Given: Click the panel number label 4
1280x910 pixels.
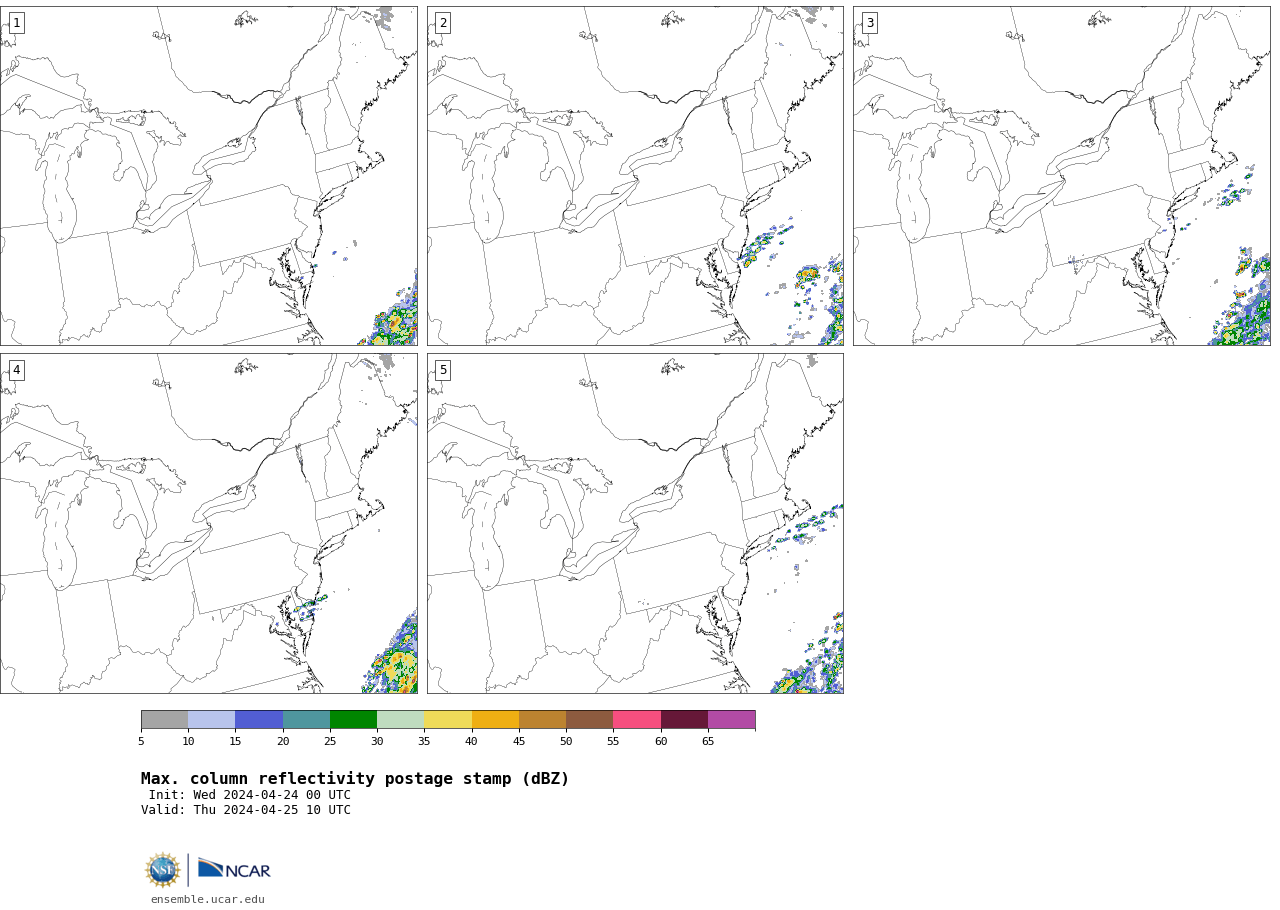Looking at the screenshot, I should [x=16, y=370].
